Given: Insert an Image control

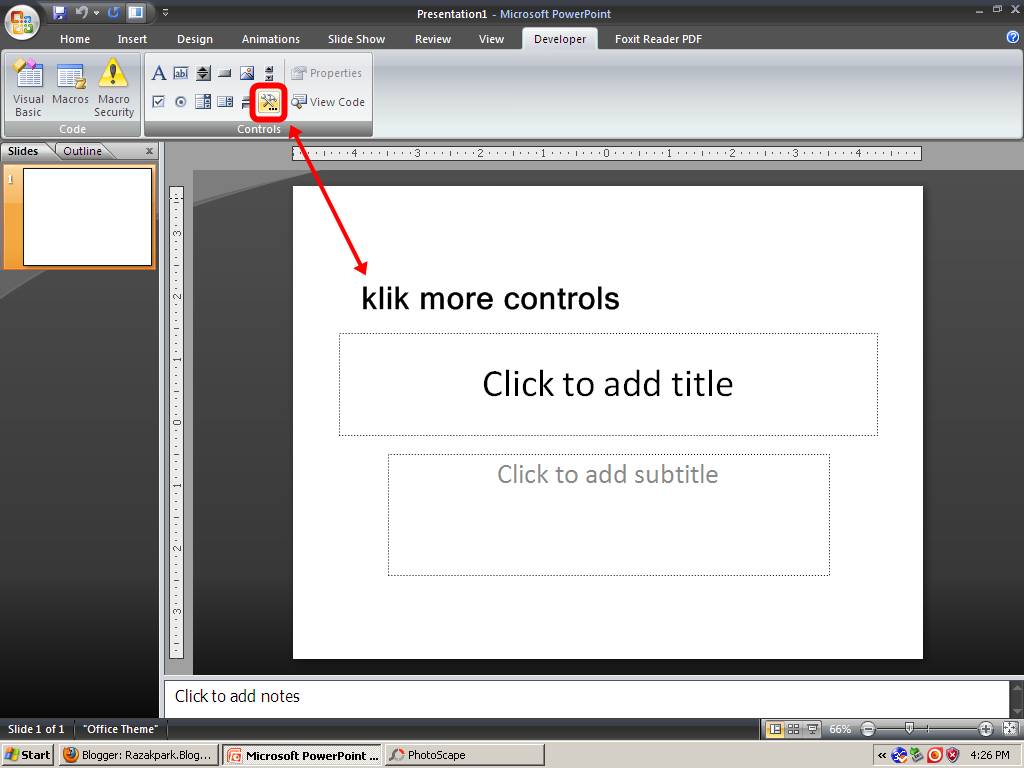Looking at the screenshot, I should tap(246, 73).
